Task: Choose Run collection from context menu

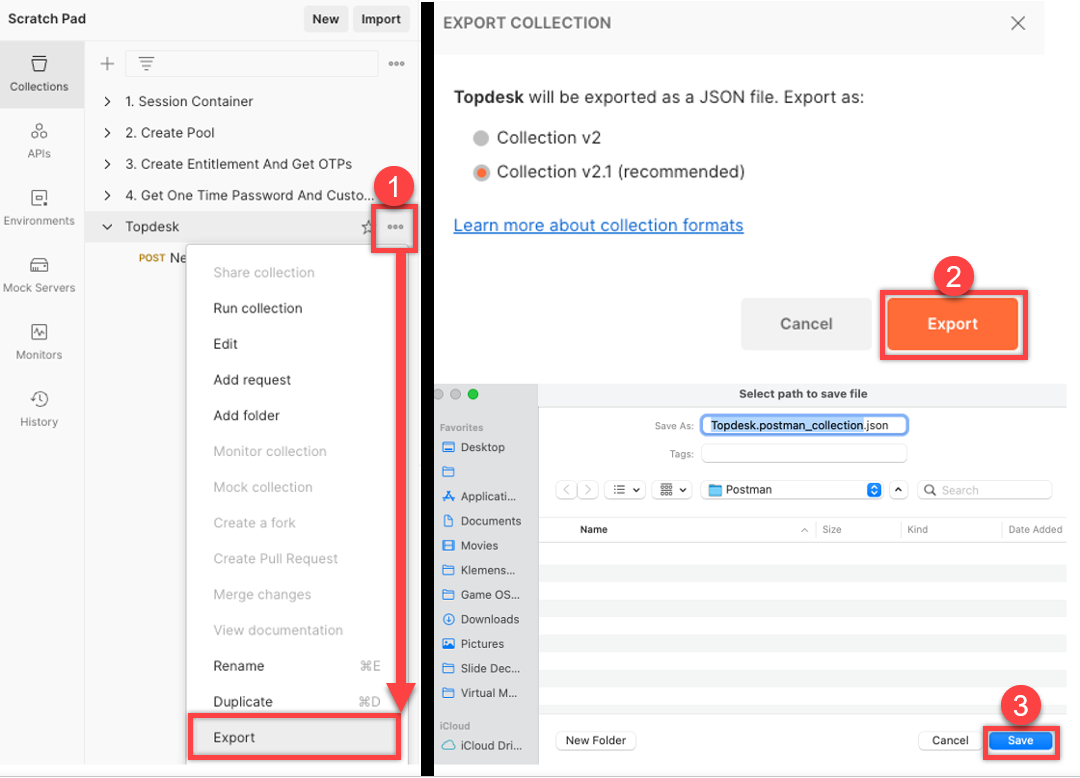Action: pyautogui.click(x=258, y=308)
